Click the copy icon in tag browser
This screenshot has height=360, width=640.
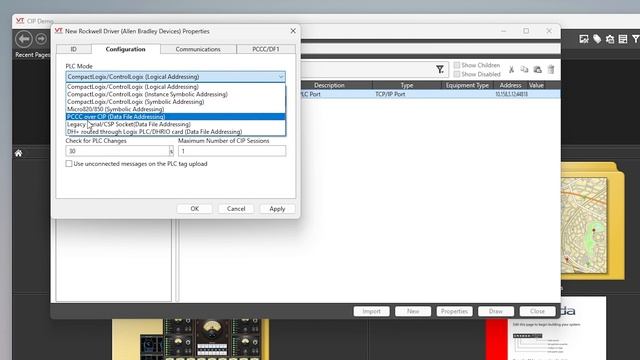[x=524, y=69]
